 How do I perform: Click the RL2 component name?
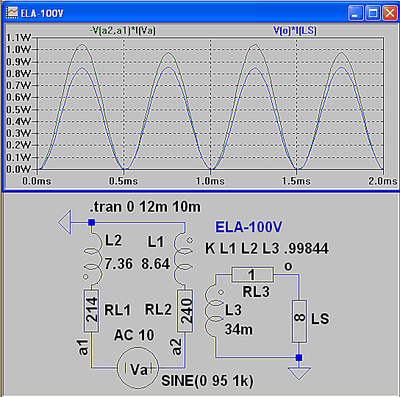click(158, 310)
